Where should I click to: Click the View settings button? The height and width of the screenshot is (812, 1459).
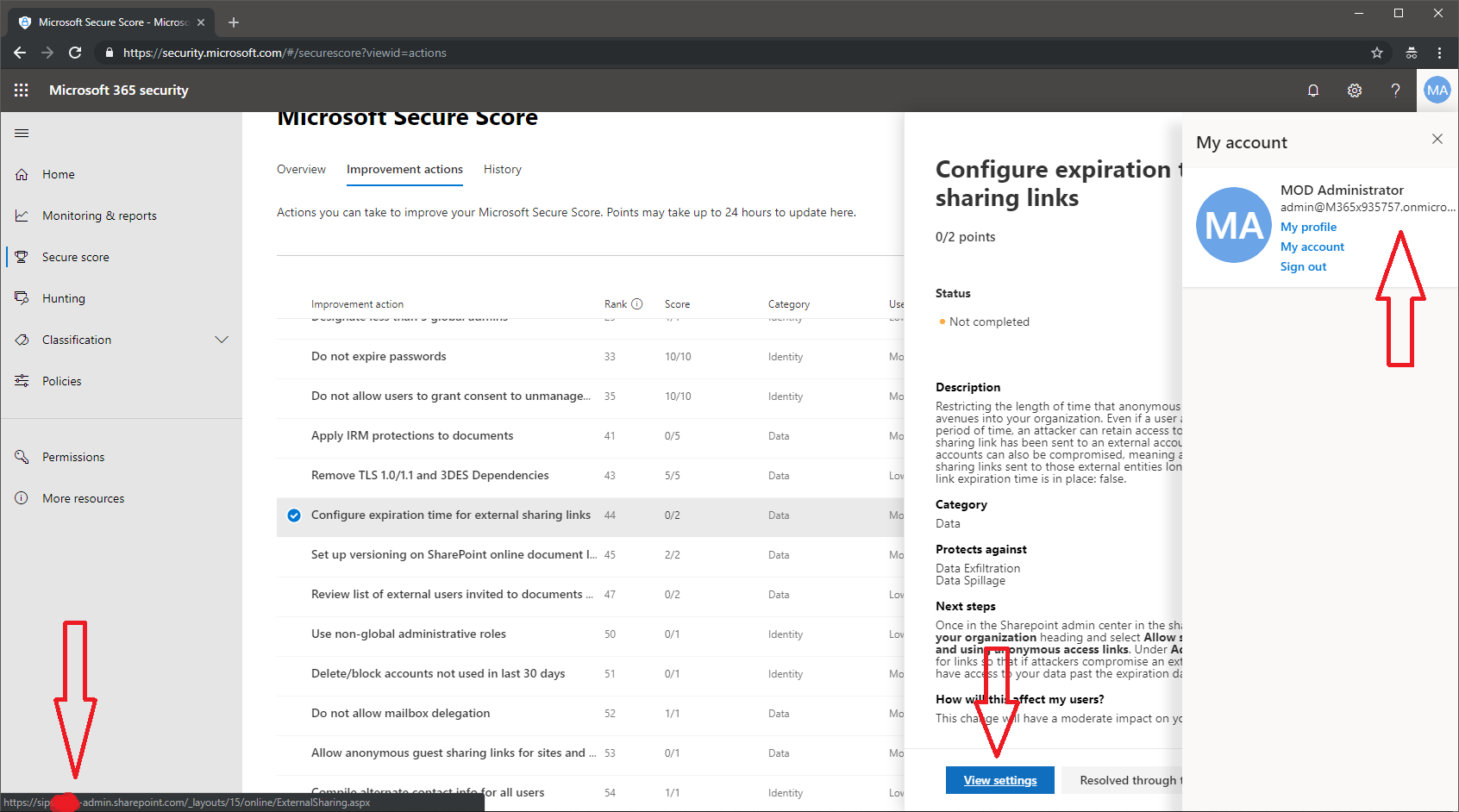tap(1000, 780)
